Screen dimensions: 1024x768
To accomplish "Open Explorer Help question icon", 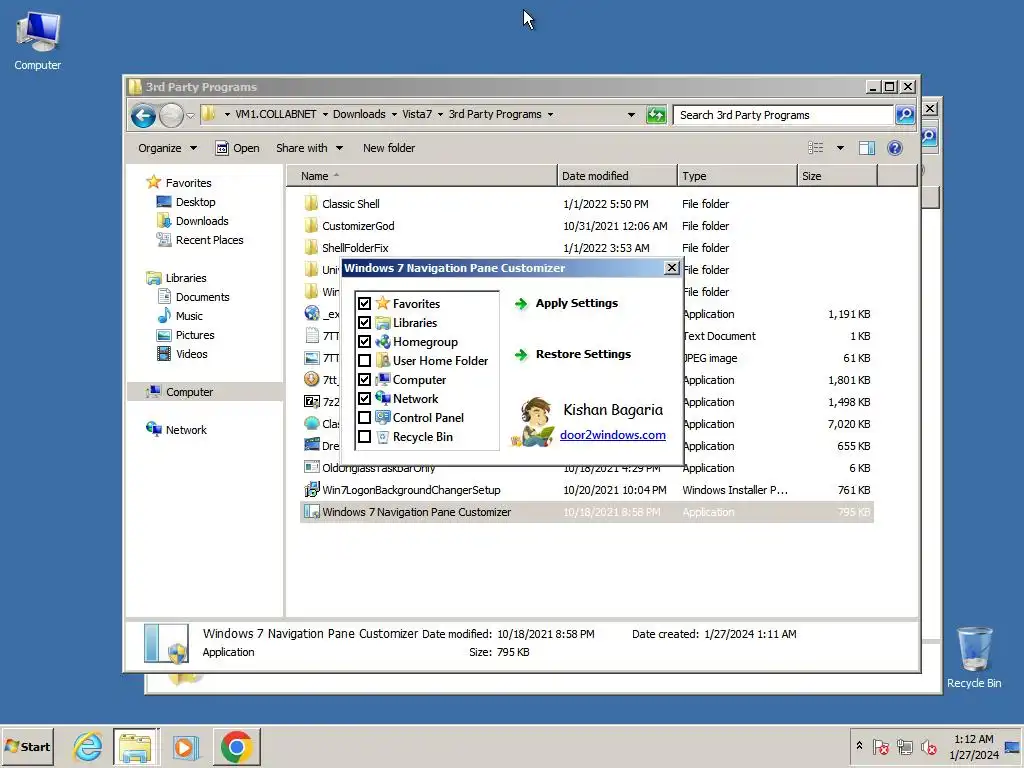I will click(895, 148).
